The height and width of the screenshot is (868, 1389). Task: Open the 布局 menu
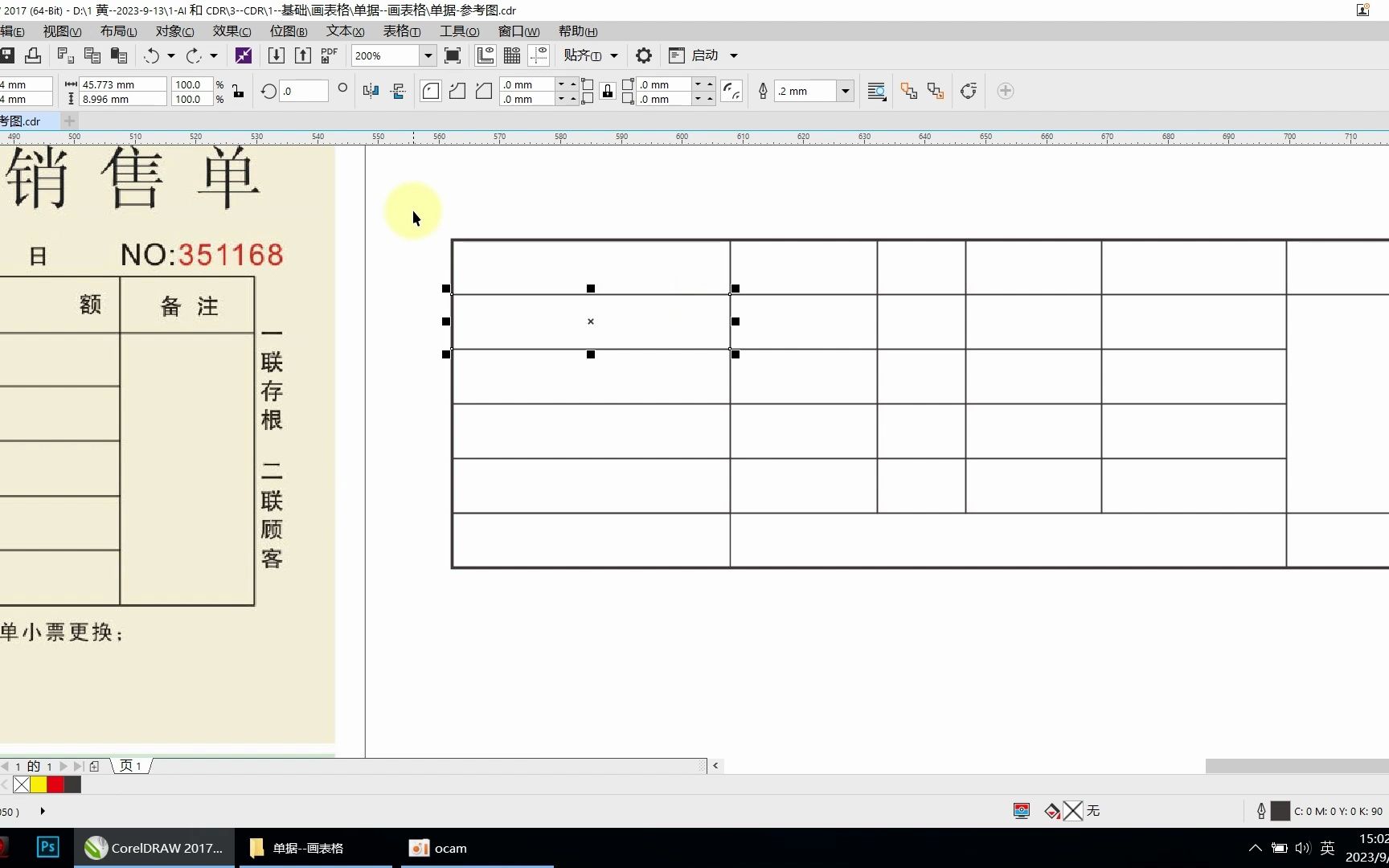click(118, 31)
